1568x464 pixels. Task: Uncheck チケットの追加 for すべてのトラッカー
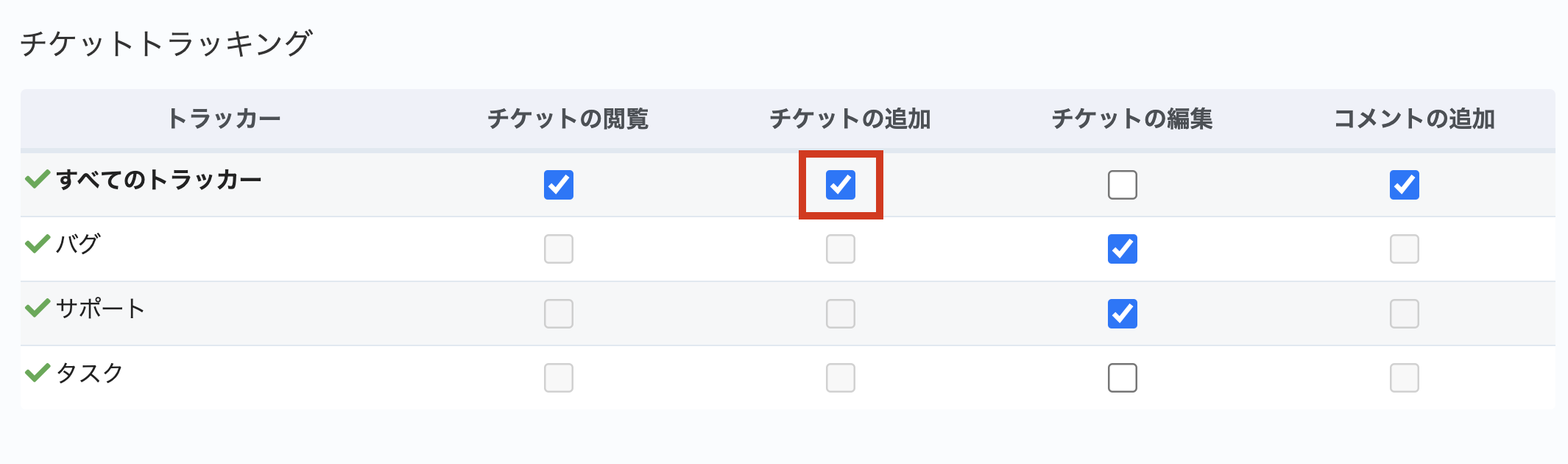click(x=841, y=185)
